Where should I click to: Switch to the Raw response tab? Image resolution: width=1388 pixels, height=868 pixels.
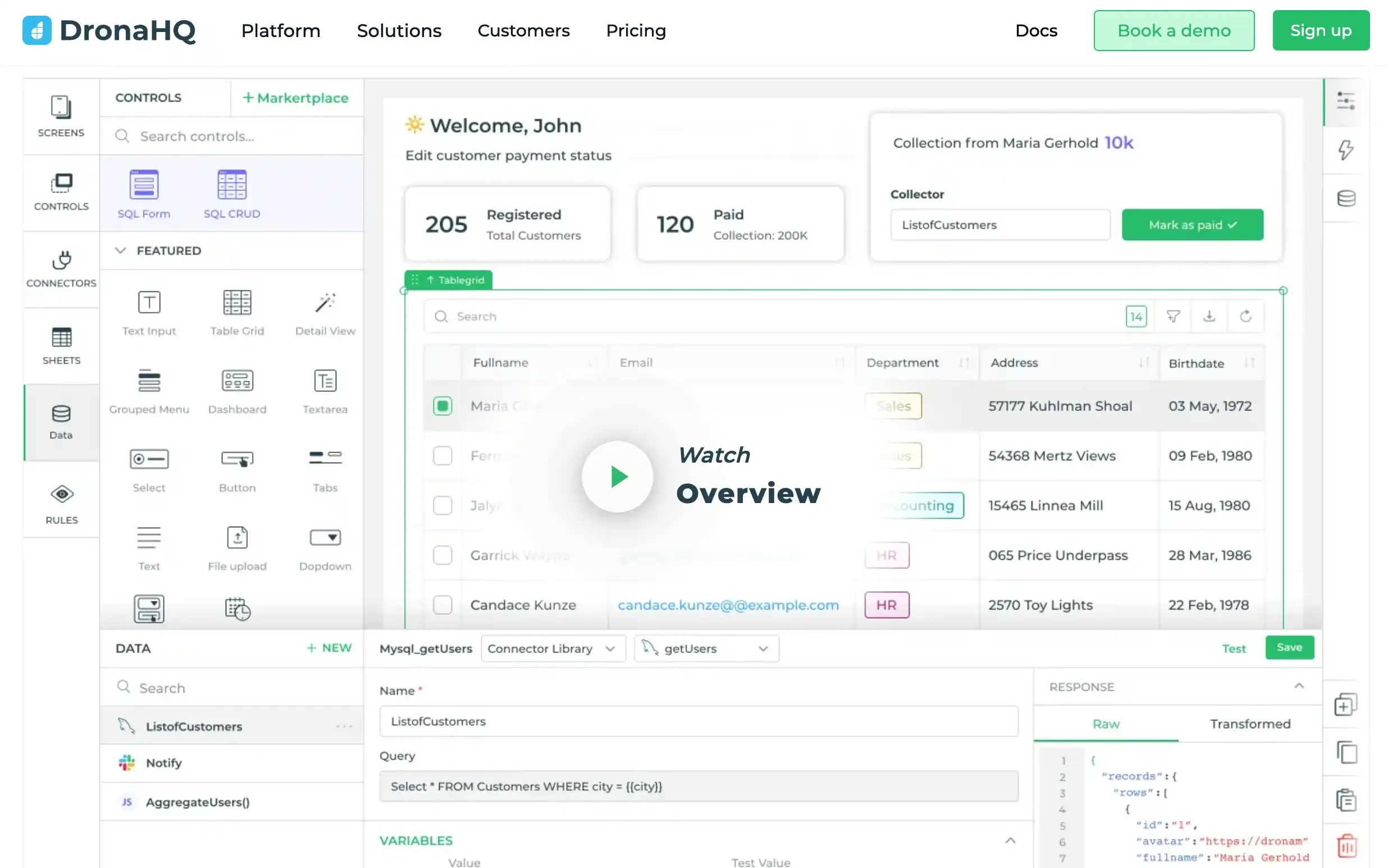[1106, 724]
